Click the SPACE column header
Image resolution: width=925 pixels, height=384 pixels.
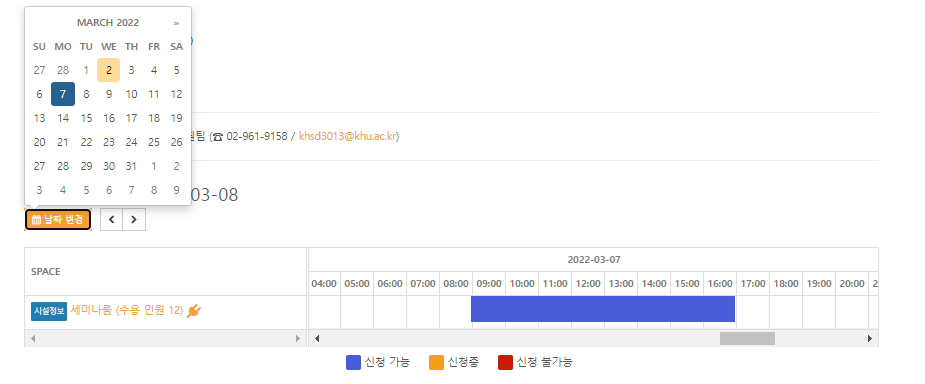pos(165,271)
